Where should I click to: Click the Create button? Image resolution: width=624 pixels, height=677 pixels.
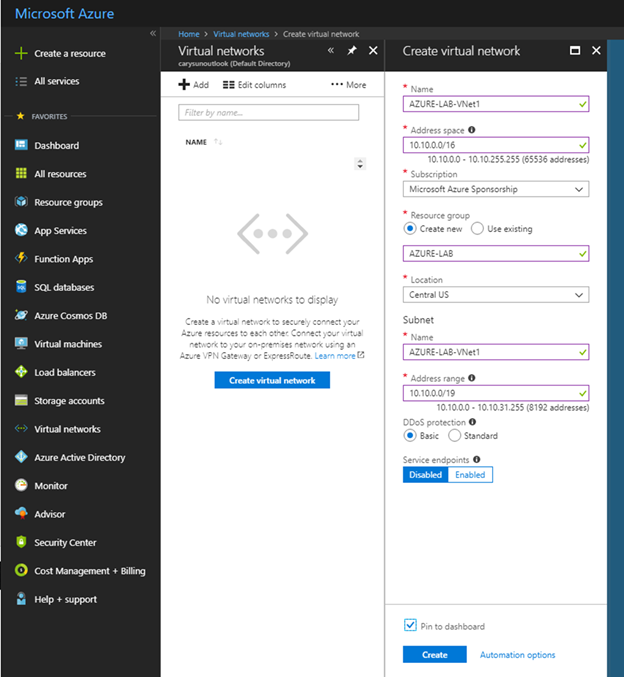(x=434, y=655)
